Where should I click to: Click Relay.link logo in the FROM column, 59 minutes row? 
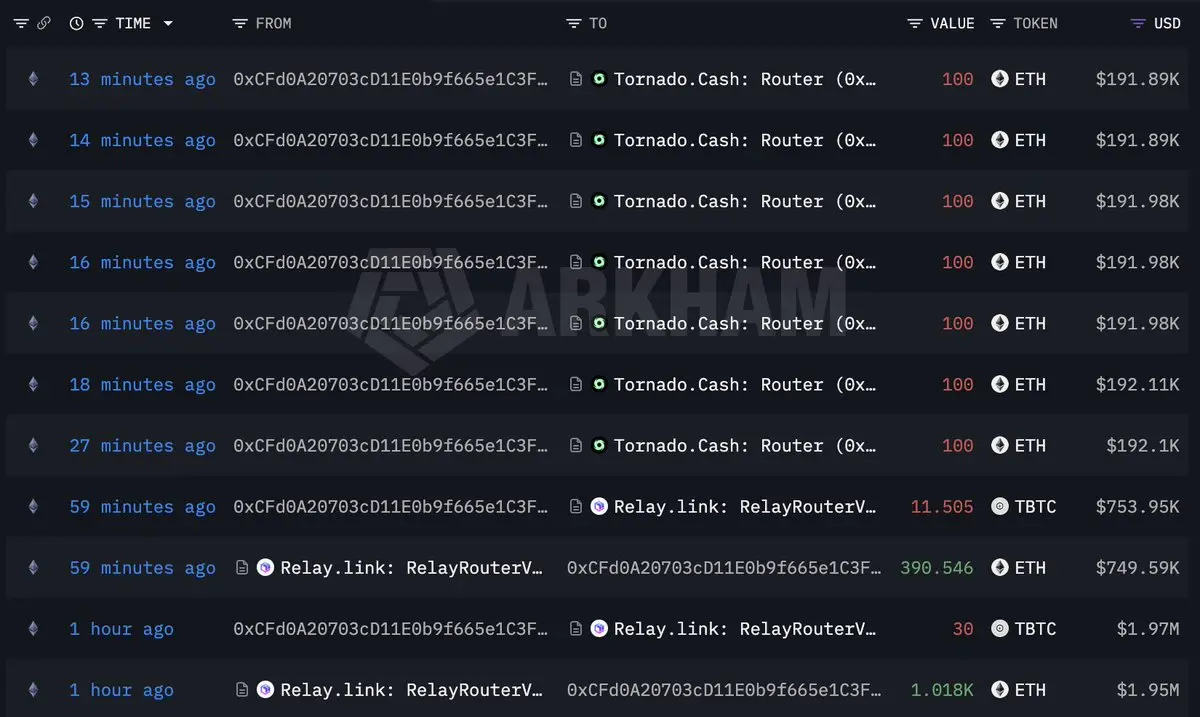pos(265,568)
